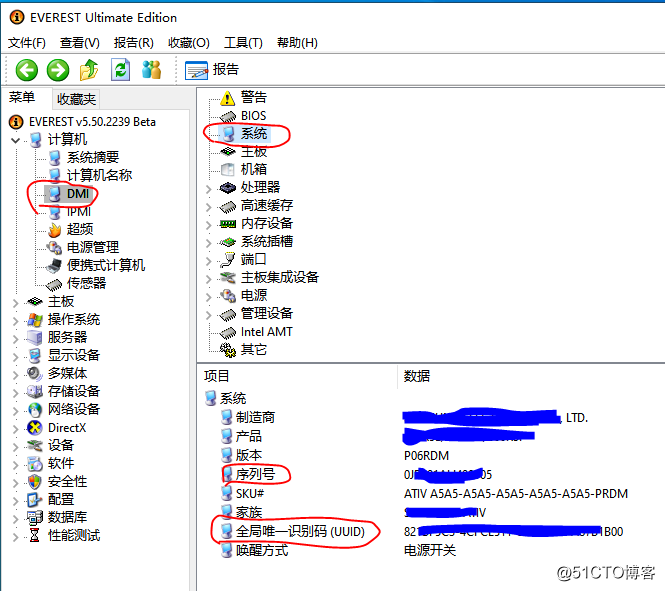Image resolution: width=665 pixels, height=591 pixels.
Task: Click the 传感器 chip icon
Action: 54,284
